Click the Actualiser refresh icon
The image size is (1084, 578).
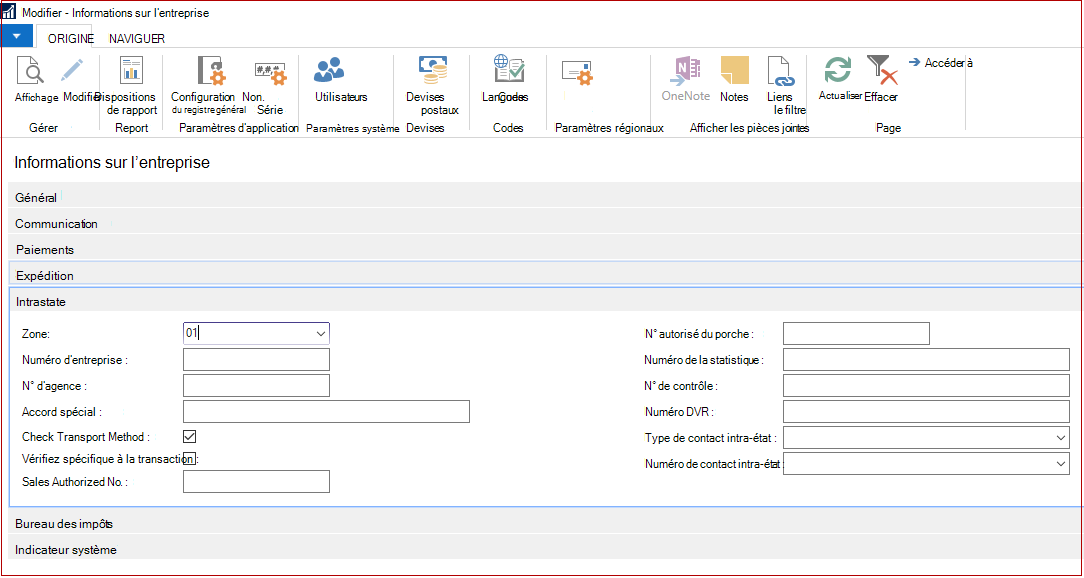pyautogui.click(x=837, y=70)
